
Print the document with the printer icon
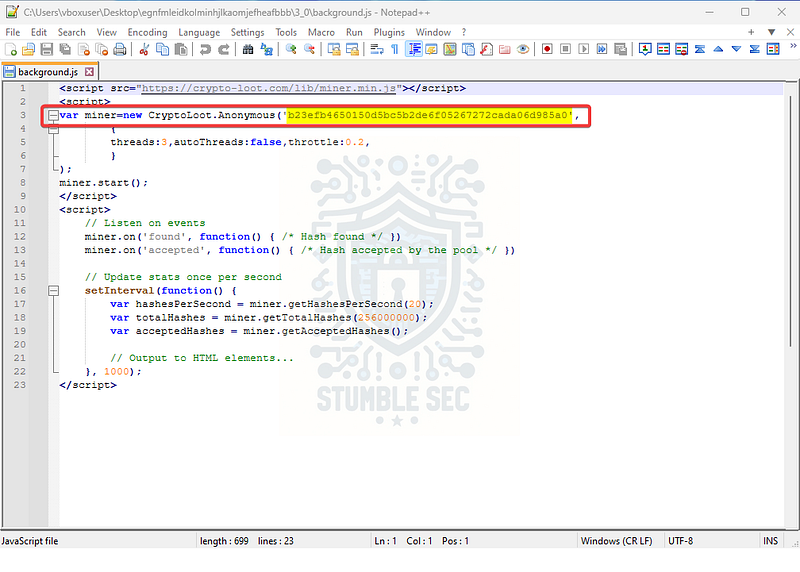pos(120,49)
